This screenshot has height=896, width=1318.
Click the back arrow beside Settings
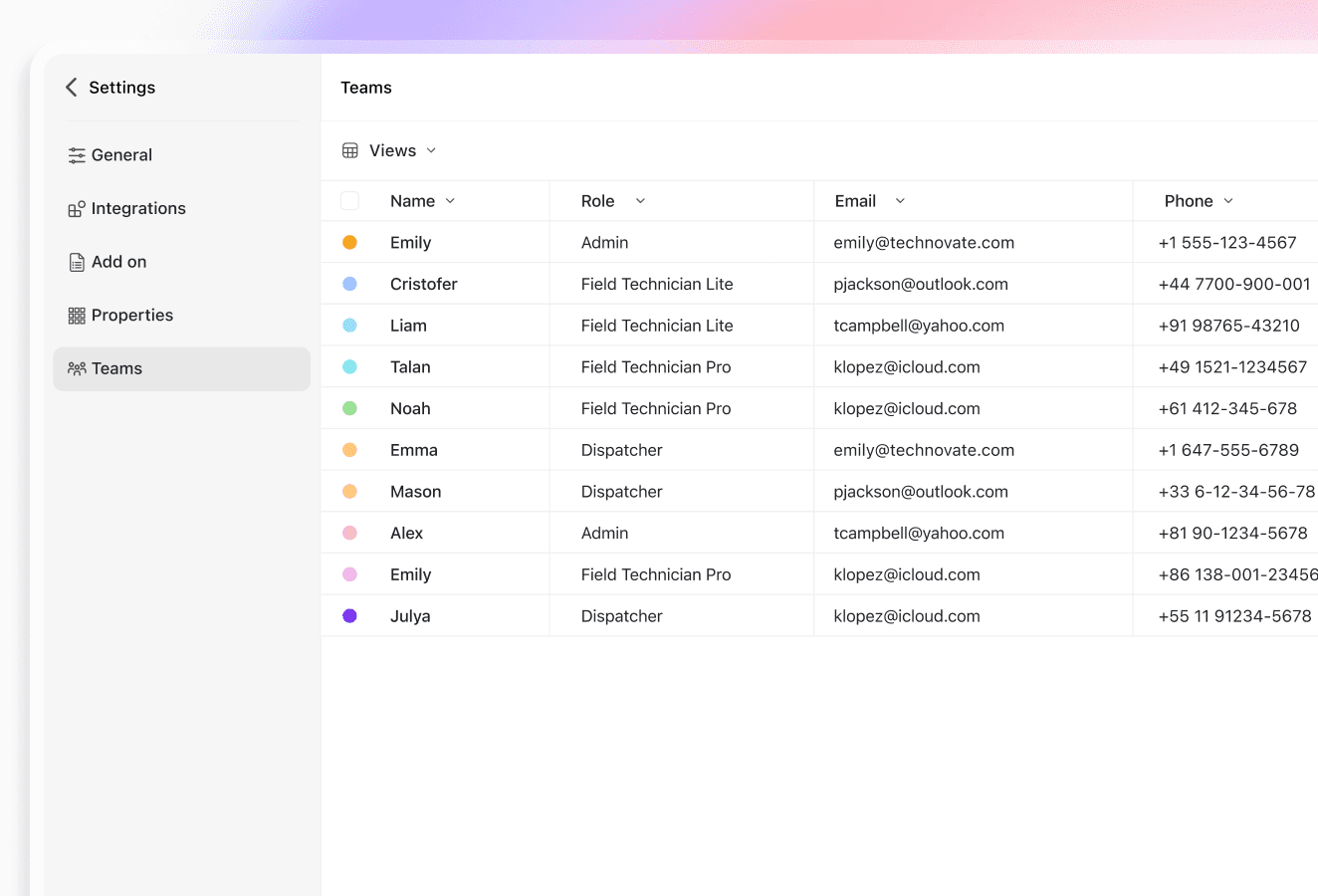[70, 87]
